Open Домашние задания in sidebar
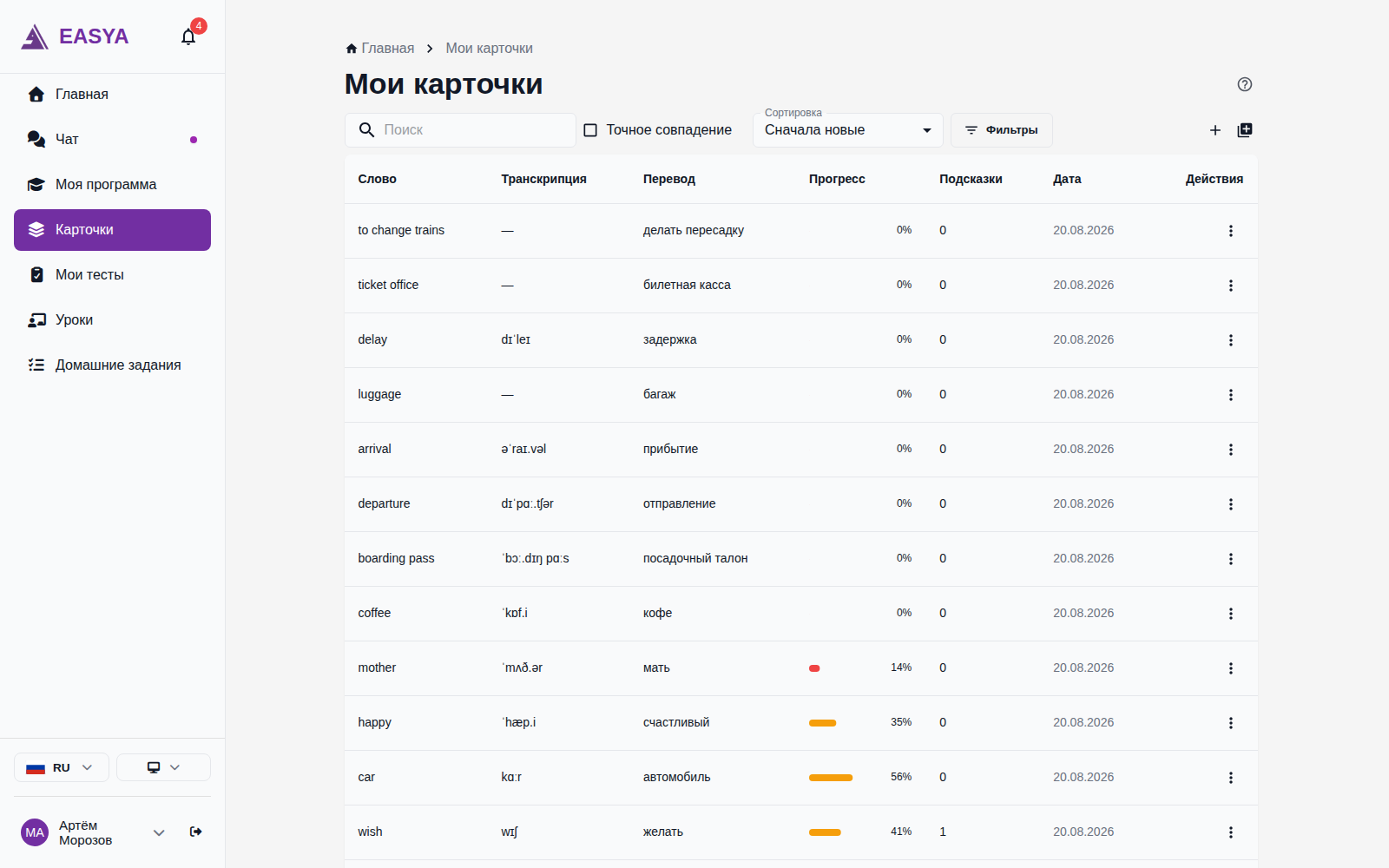Screen dimensions: 1389x868 pyautogui.click(x=112, y=365)
